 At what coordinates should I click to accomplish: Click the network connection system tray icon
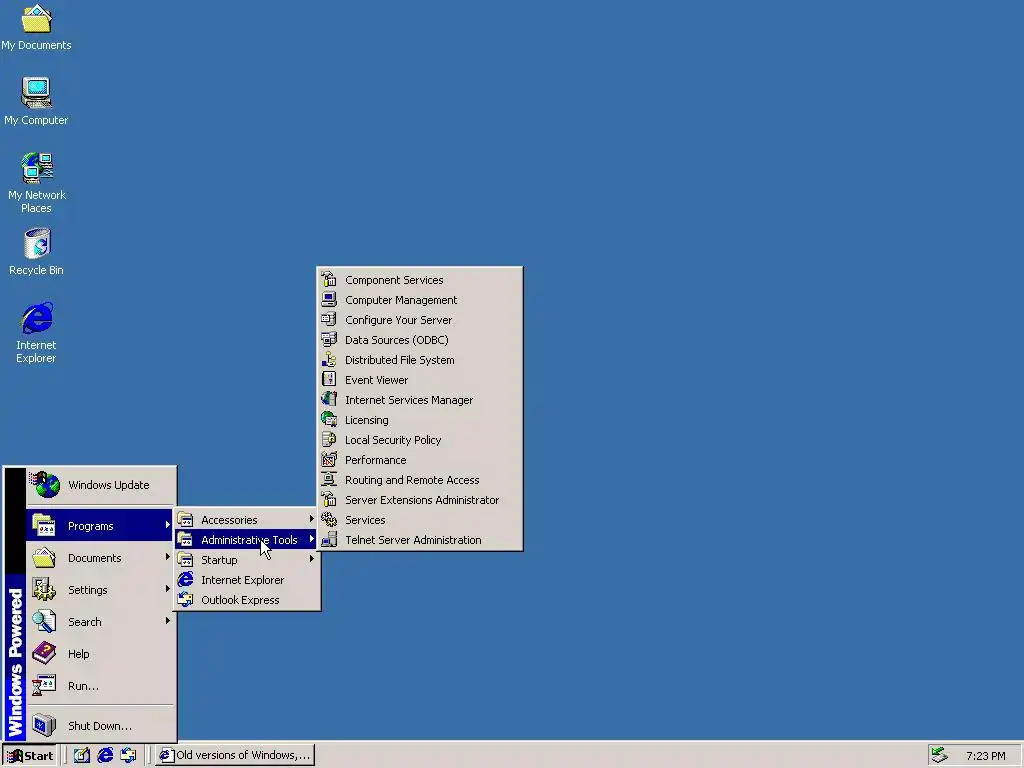pyautogui.click(x=939, y=755)
